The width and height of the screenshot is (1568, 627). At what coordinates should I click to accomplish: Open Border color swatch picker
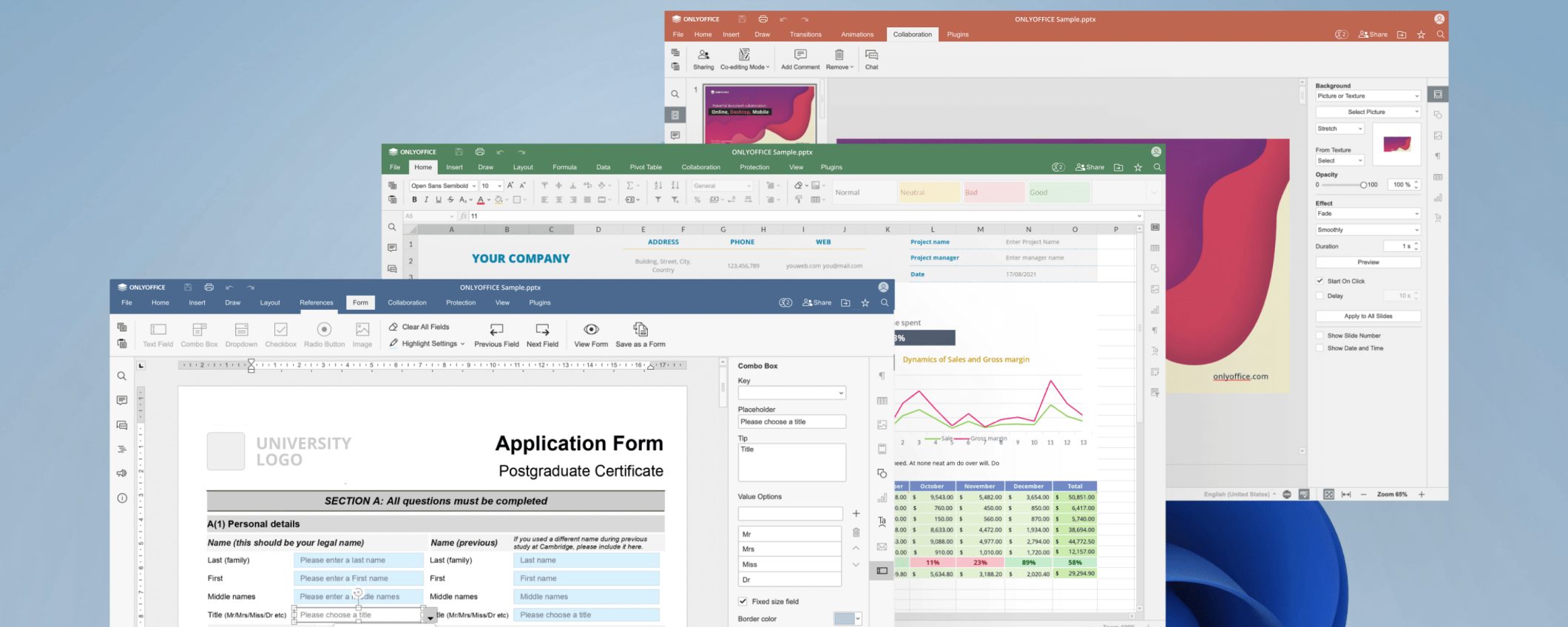(x=848, y=619)
